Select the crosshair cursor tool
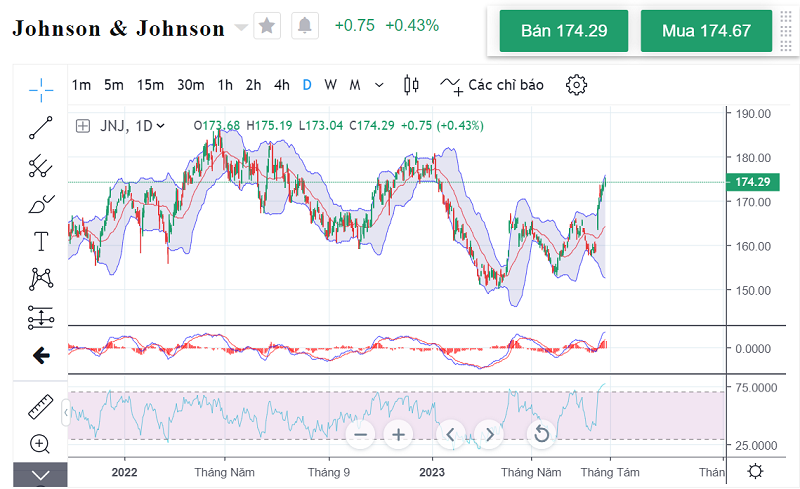Viewport: 800px width, 489px height. coord(41,90)
